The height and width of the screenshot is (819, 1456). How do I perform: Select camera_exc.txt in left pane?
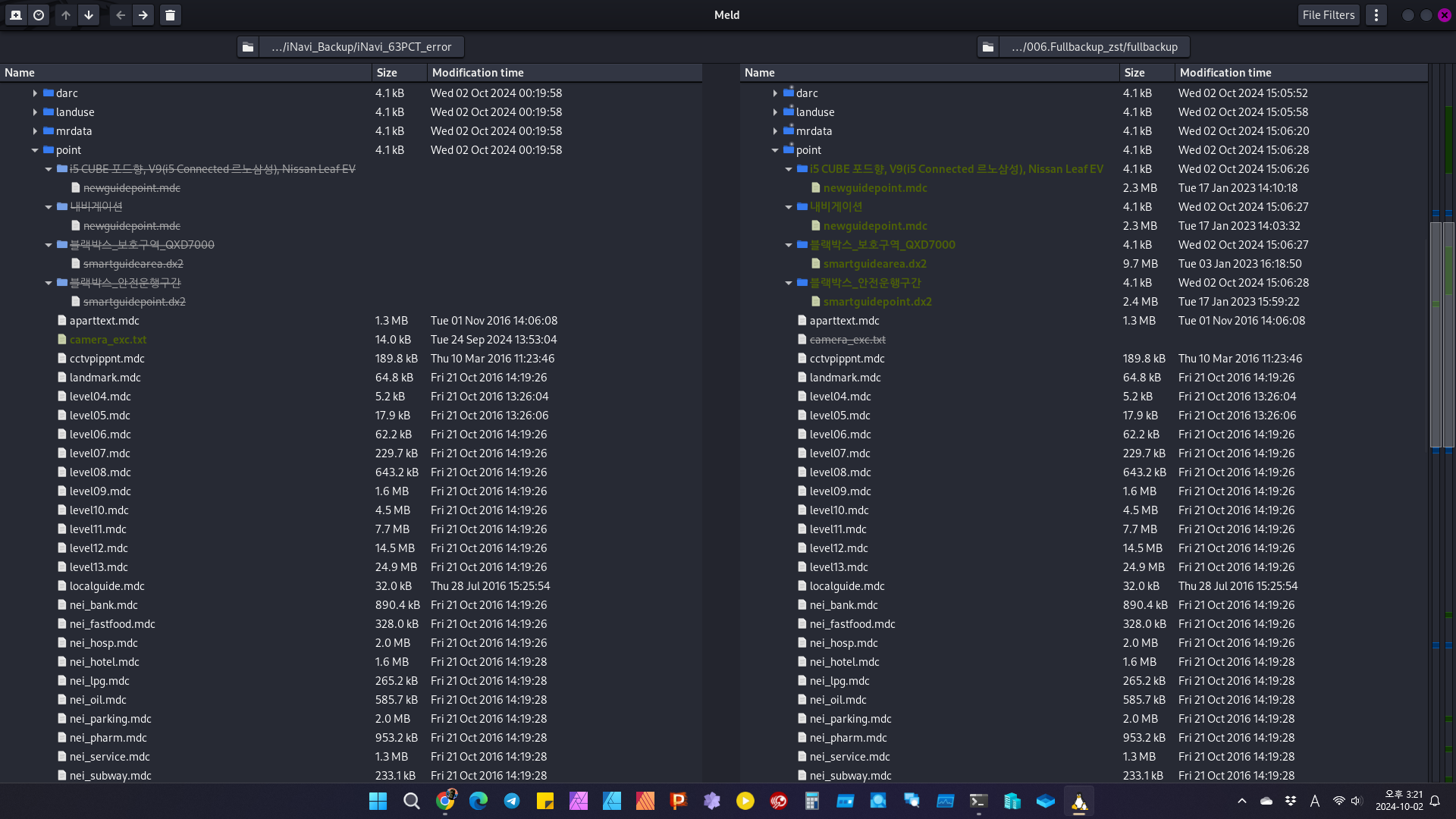tap(108, 340)
